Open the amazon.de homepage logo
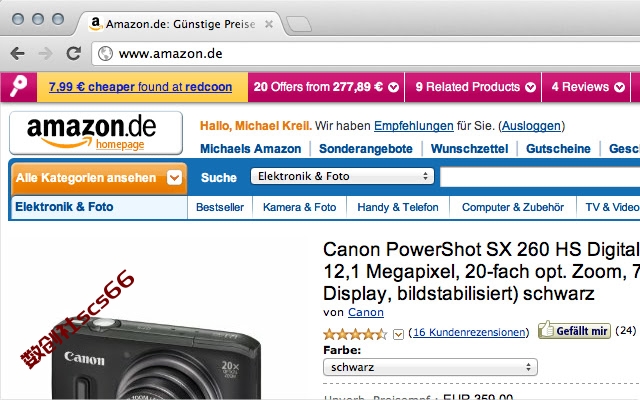 coord(96,133)
